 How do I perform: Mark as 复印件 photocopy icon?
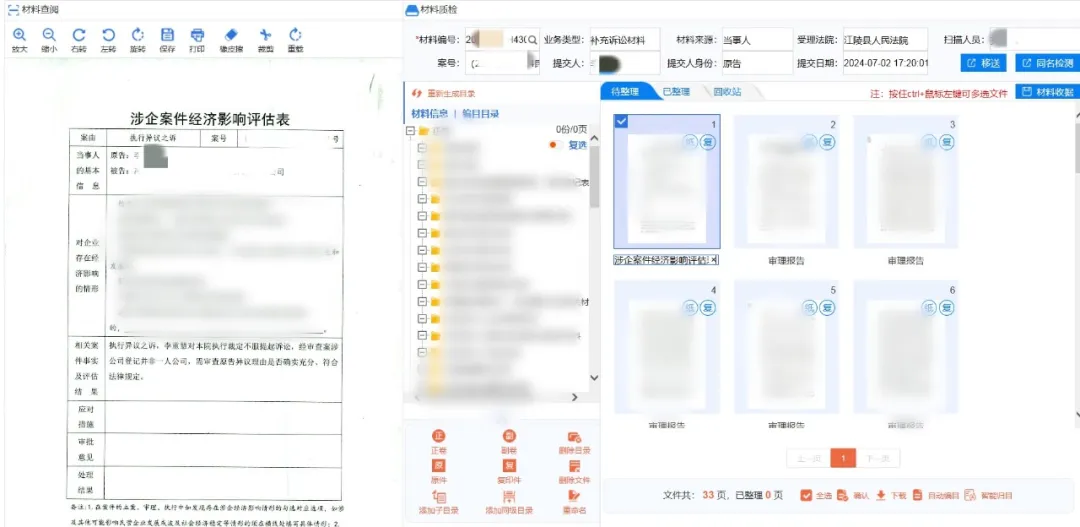tap(510, 466)
